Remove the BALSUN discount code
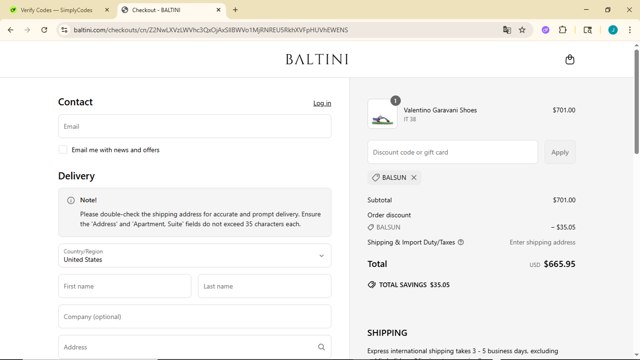Screen dimensions: 640x360 pyautogui.click(x=414, y=178)
